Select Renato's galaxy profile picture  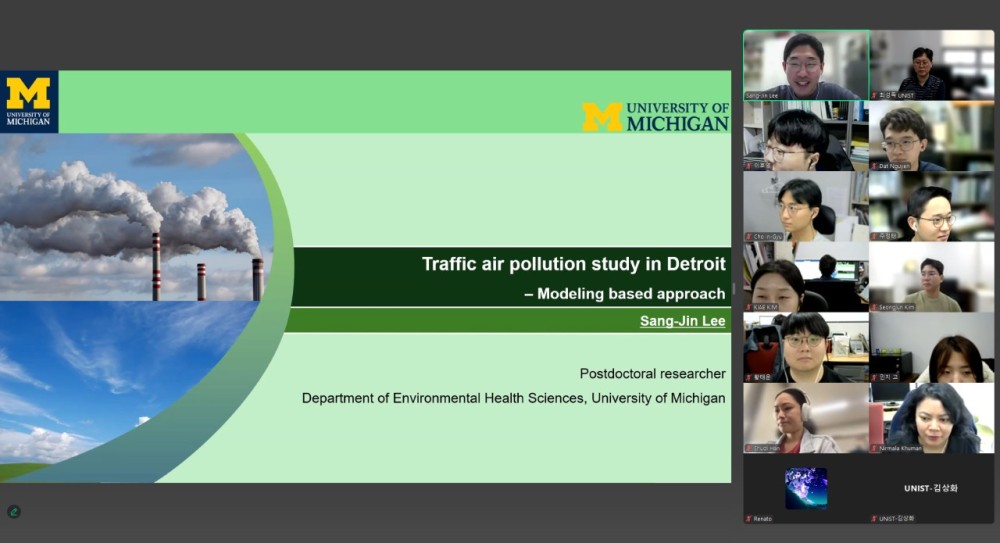pos(805,487)
